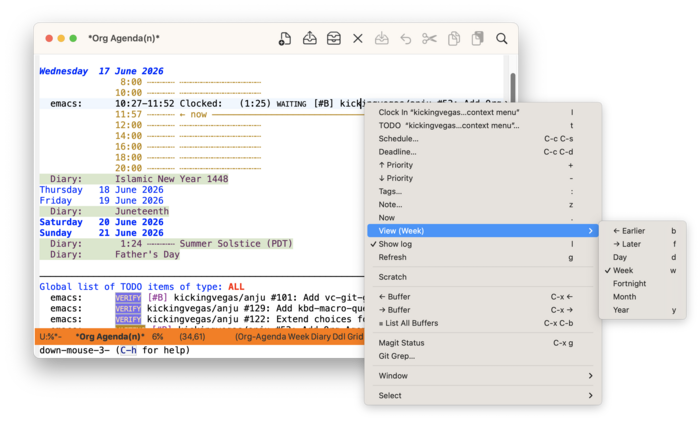700x421 pixels.
Task: Choose the next Buffer menu item
Action: click(483, 310)
